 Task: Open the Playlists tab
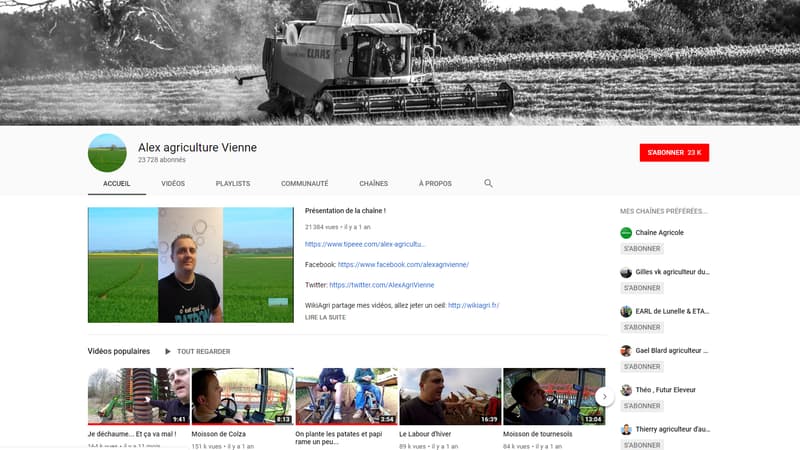[233, 184]
